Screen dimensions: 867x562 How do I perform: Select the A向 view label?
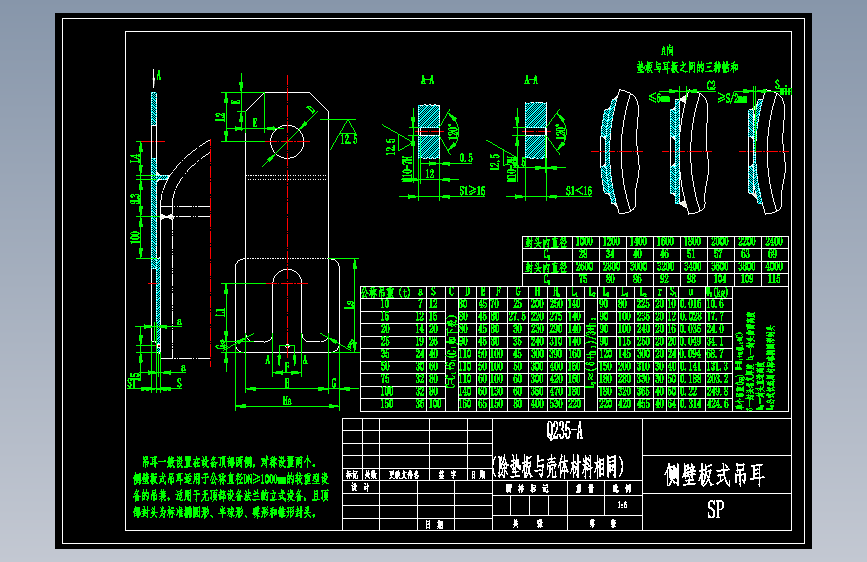(x=667, y=50)
